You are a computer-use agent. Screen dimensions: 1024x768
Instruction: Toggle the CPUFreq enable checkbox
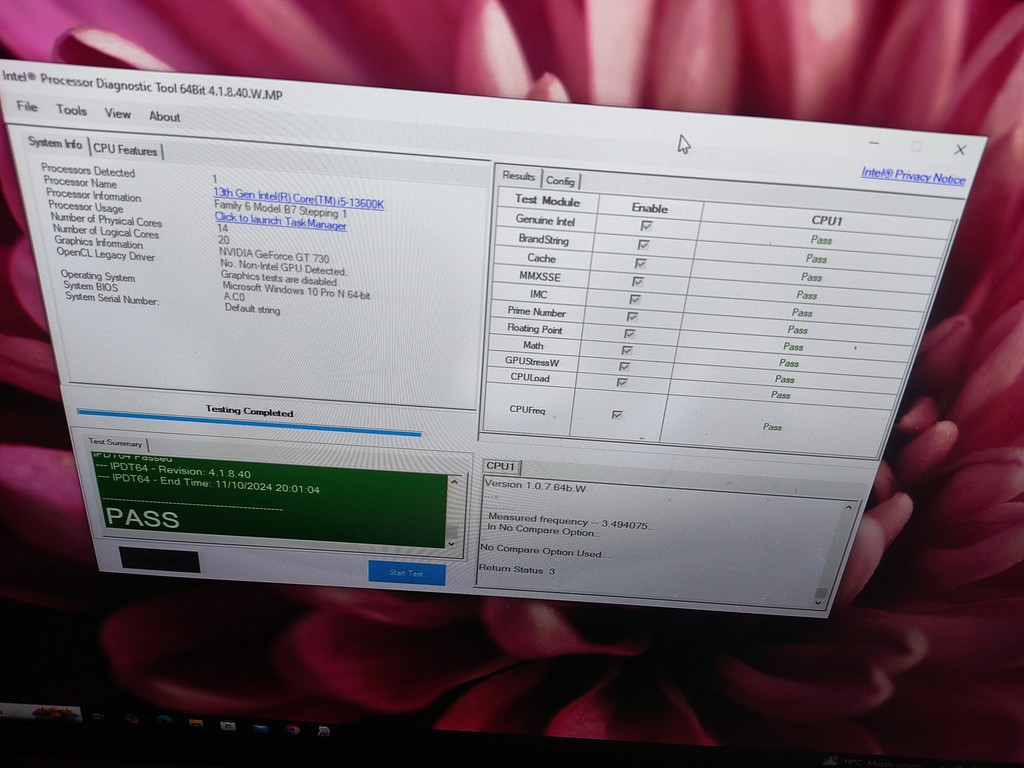[x=616, y=414]
